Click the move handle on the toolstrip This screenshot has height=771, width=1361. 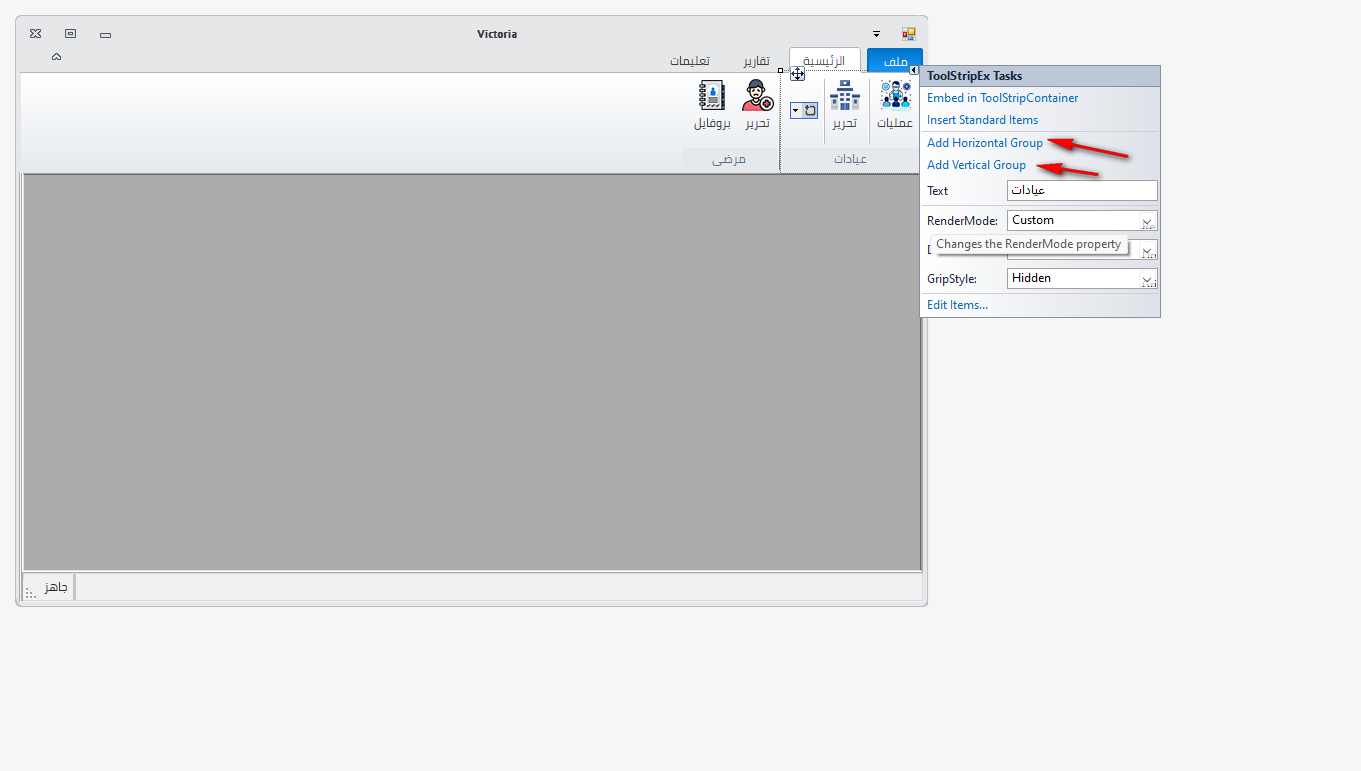tap(797, 74)
